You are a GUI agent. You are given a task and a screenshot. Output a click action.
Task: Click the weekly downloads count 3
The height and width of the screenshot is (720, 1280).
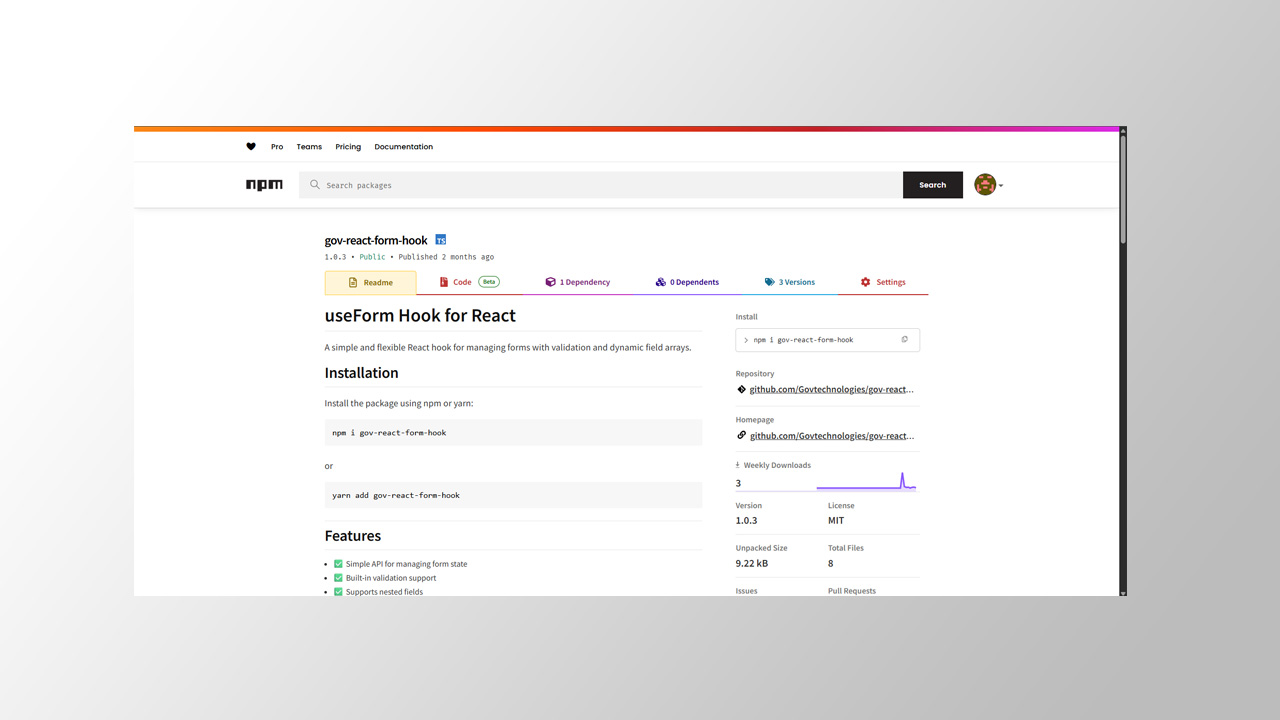point(738,483)
